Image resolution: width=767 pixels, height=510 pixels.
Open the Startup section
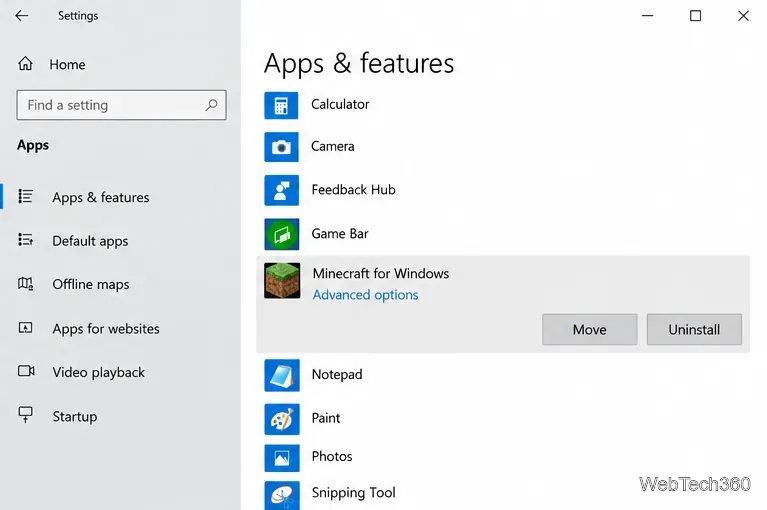pyautogui.click(x=74, y=416)
